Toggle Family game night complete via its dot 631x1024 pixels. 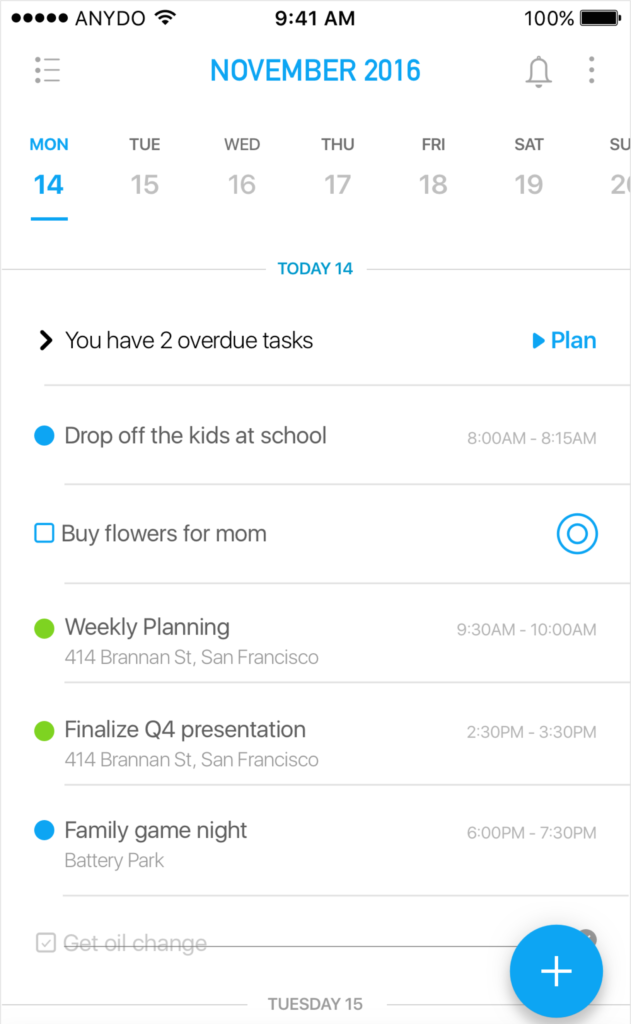(x=43, y=831)
